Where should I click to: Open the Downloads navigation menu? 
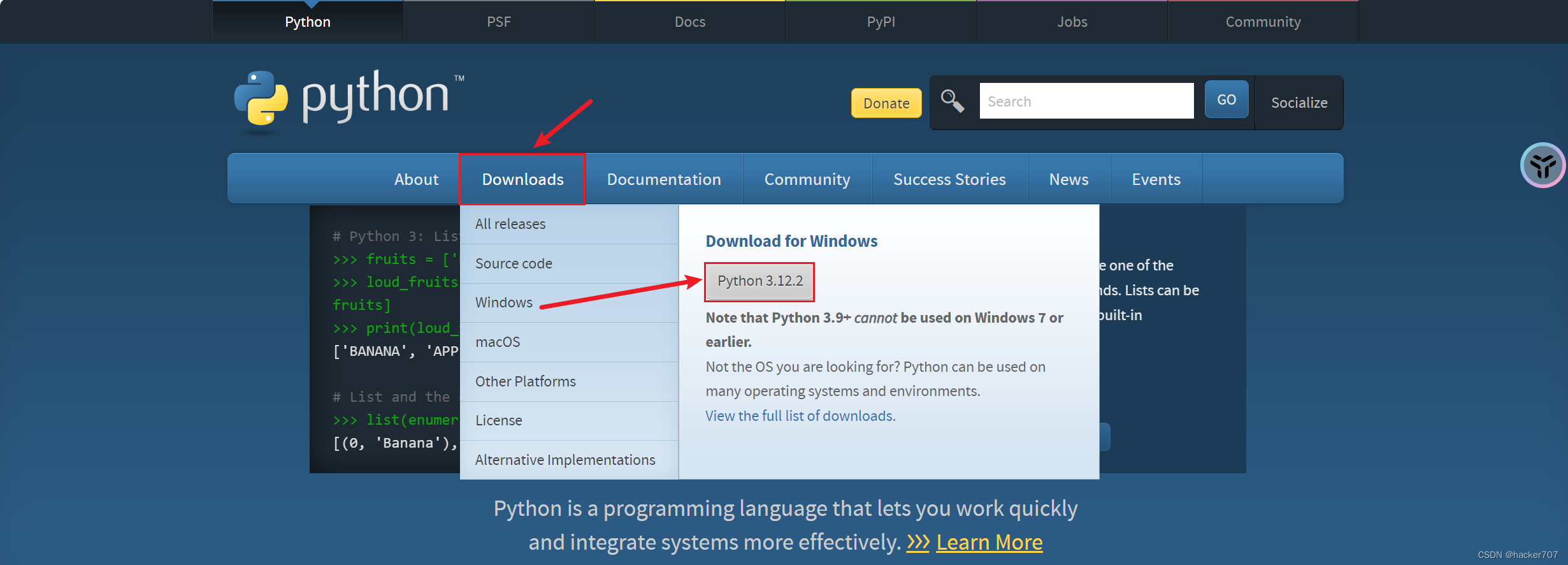pos(522,179)
